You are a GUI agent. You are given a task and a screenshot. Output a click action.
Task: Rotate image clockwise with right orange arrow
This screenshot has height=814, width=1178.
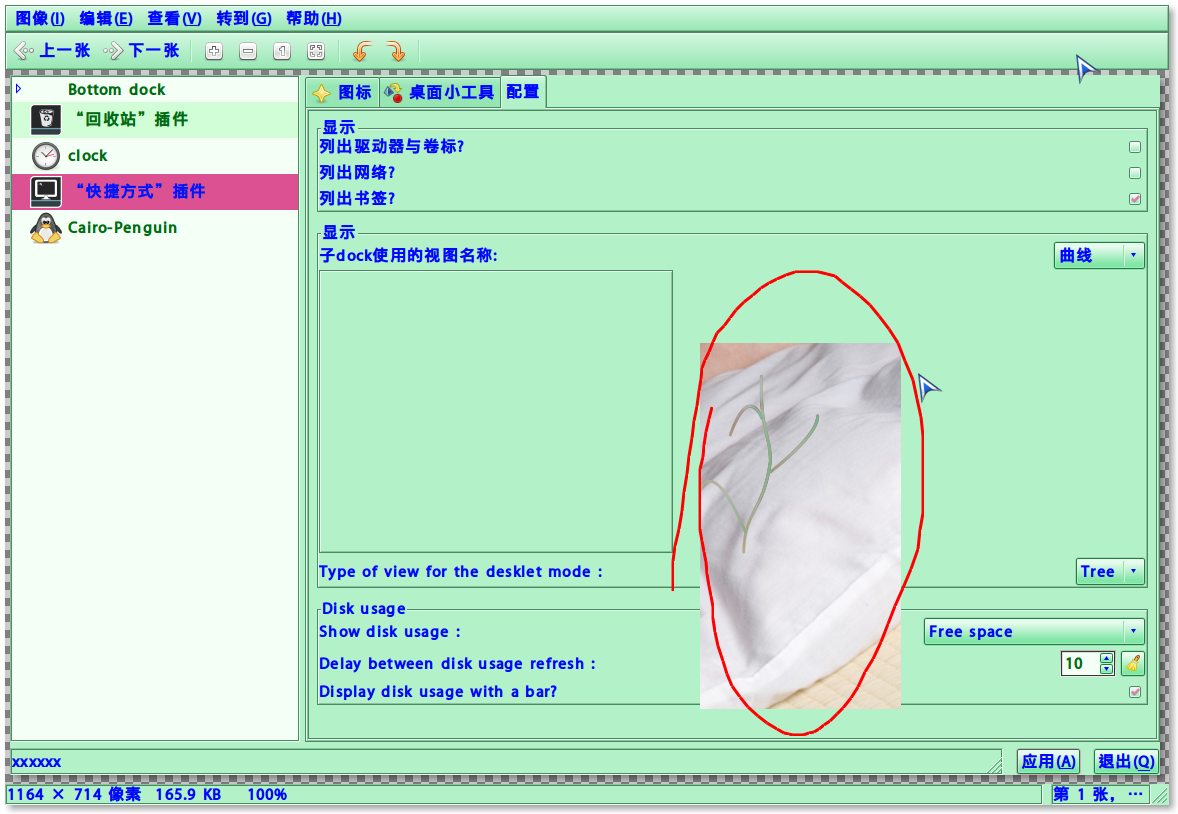point(396,51)
